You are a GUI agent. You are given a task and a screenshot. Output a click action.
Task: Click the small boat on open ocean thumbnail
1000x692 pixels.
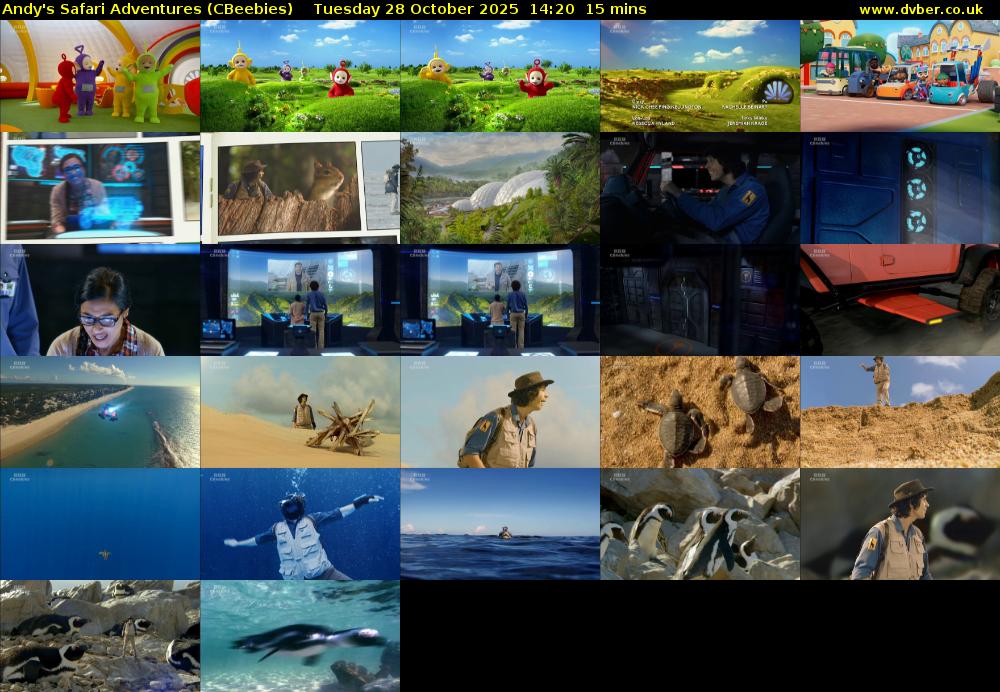500,524
